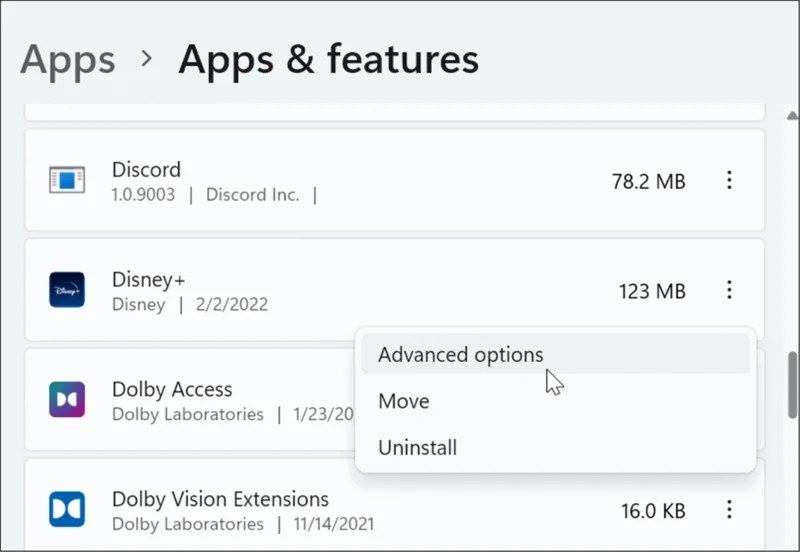Viewport: 800px width, 552px height.
Task: Go back to Apps via breadcrumb
Action: [68, 60]
